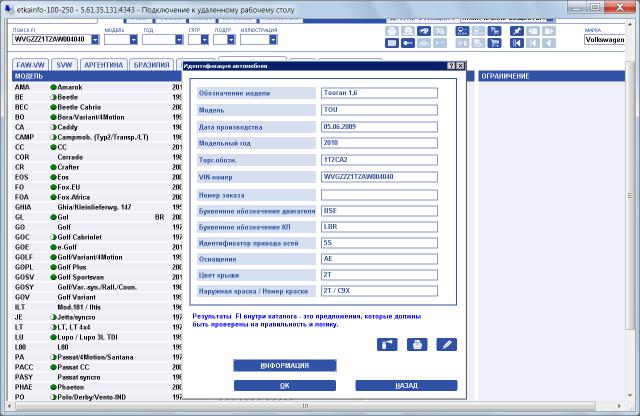640x416 pixels.
Task: Open the ПОДГР dropdown
Action: tap(231, 40)
